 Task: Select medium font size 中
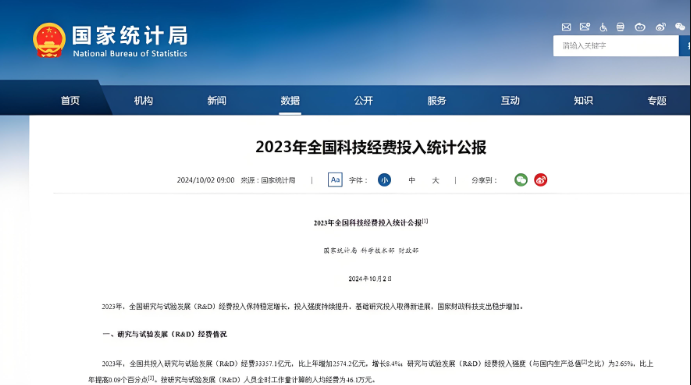coord(412,180)
